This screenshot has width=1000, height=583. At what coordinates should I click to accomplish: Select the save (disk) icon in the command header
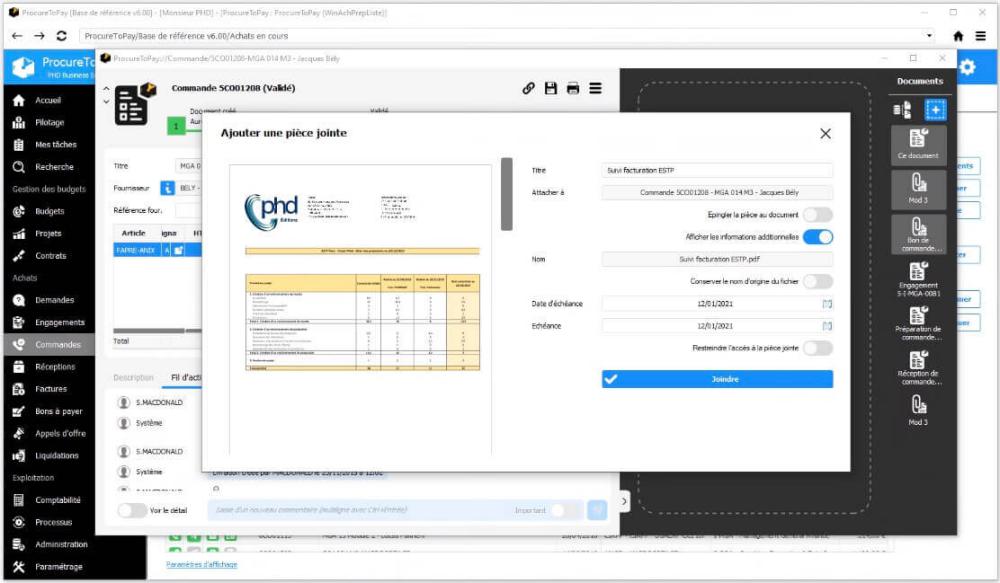[551, 90]
